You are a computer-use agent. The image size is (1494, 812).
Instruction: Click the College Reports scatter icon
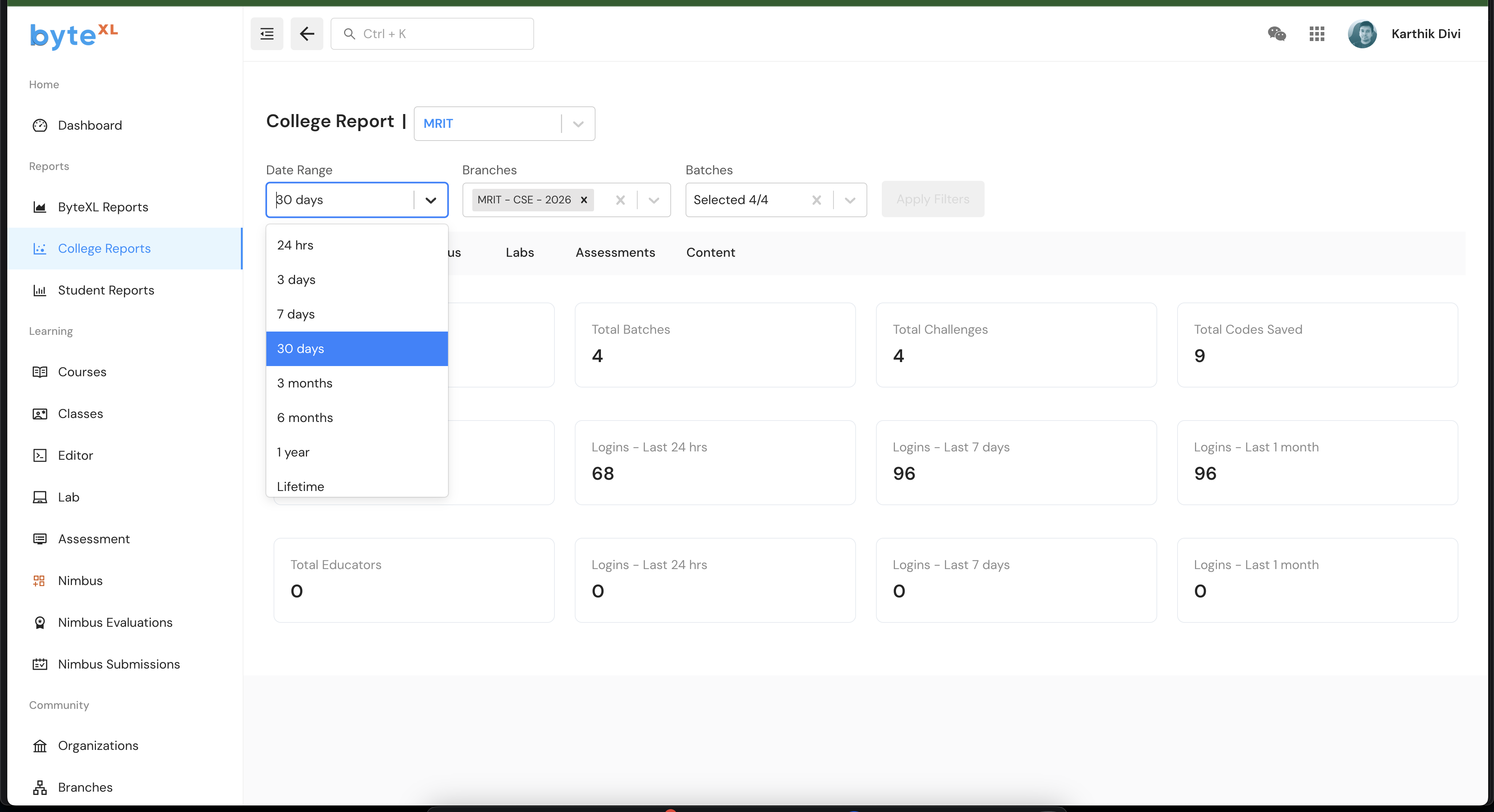40,249
